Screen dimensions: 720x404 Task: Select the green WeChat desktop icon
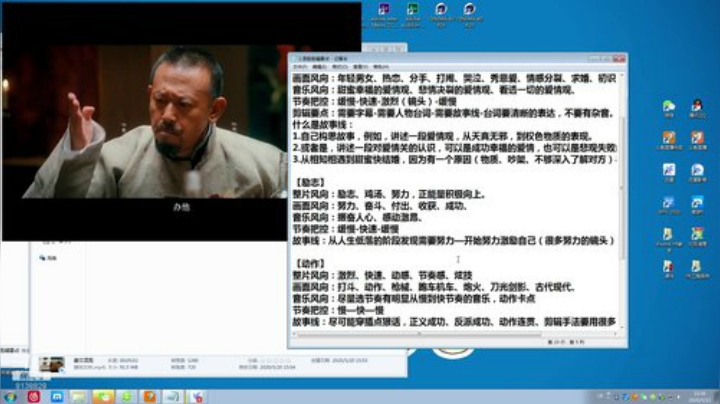tap(669, 107)
